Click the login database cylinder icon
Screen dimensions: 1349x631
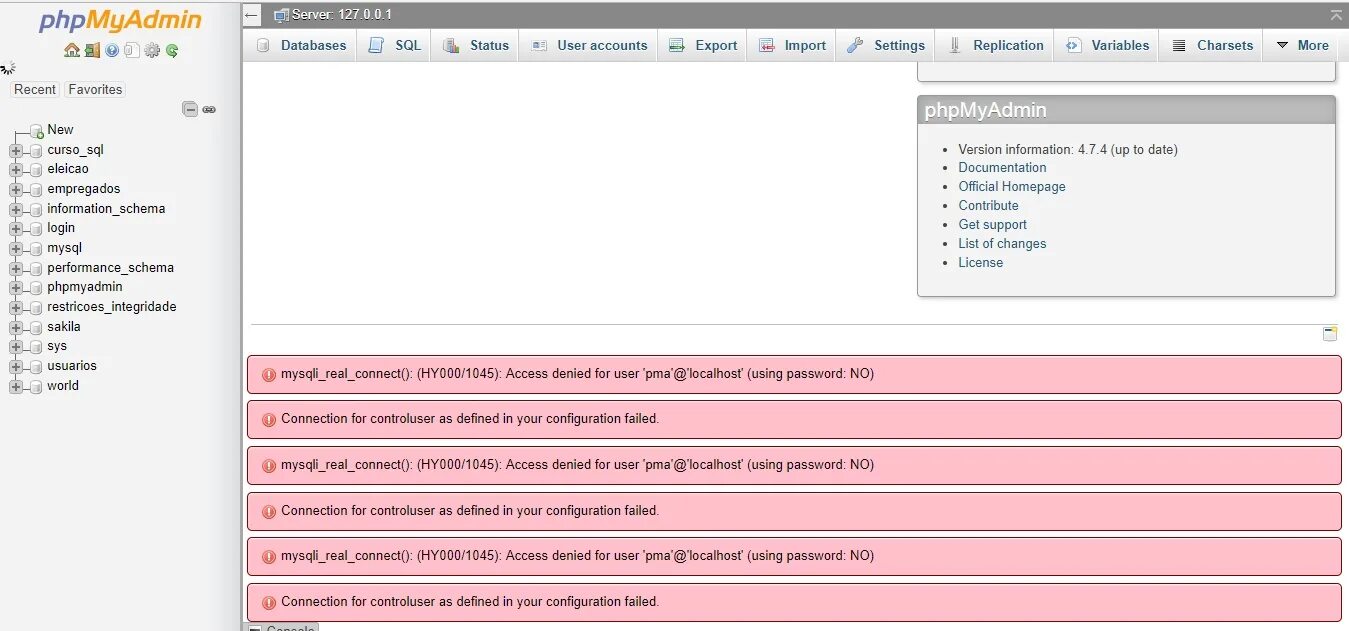click(x=36, y=229)
